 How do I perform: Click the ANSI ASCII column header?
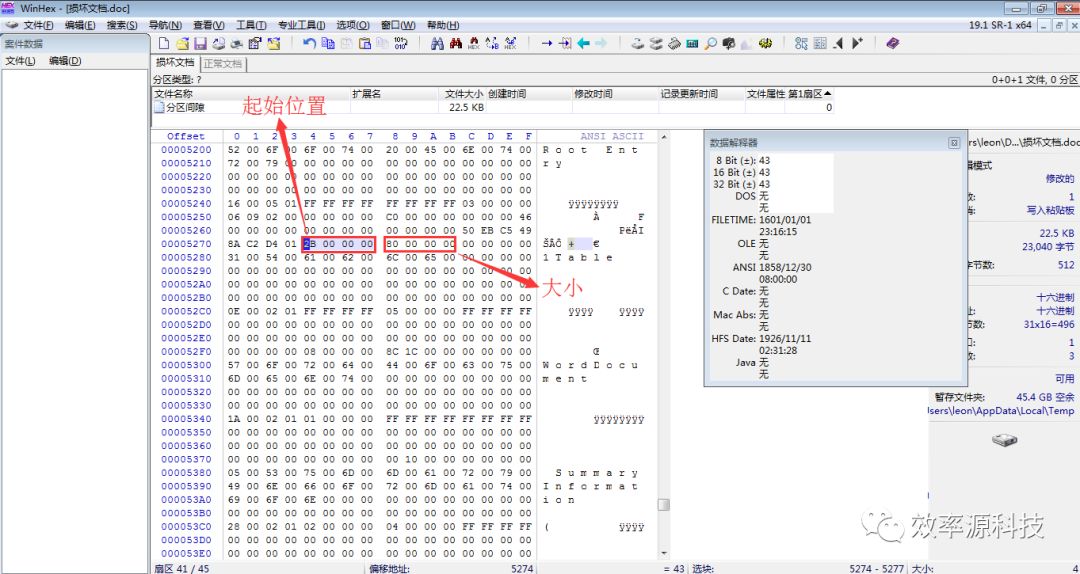pos(612,136)
